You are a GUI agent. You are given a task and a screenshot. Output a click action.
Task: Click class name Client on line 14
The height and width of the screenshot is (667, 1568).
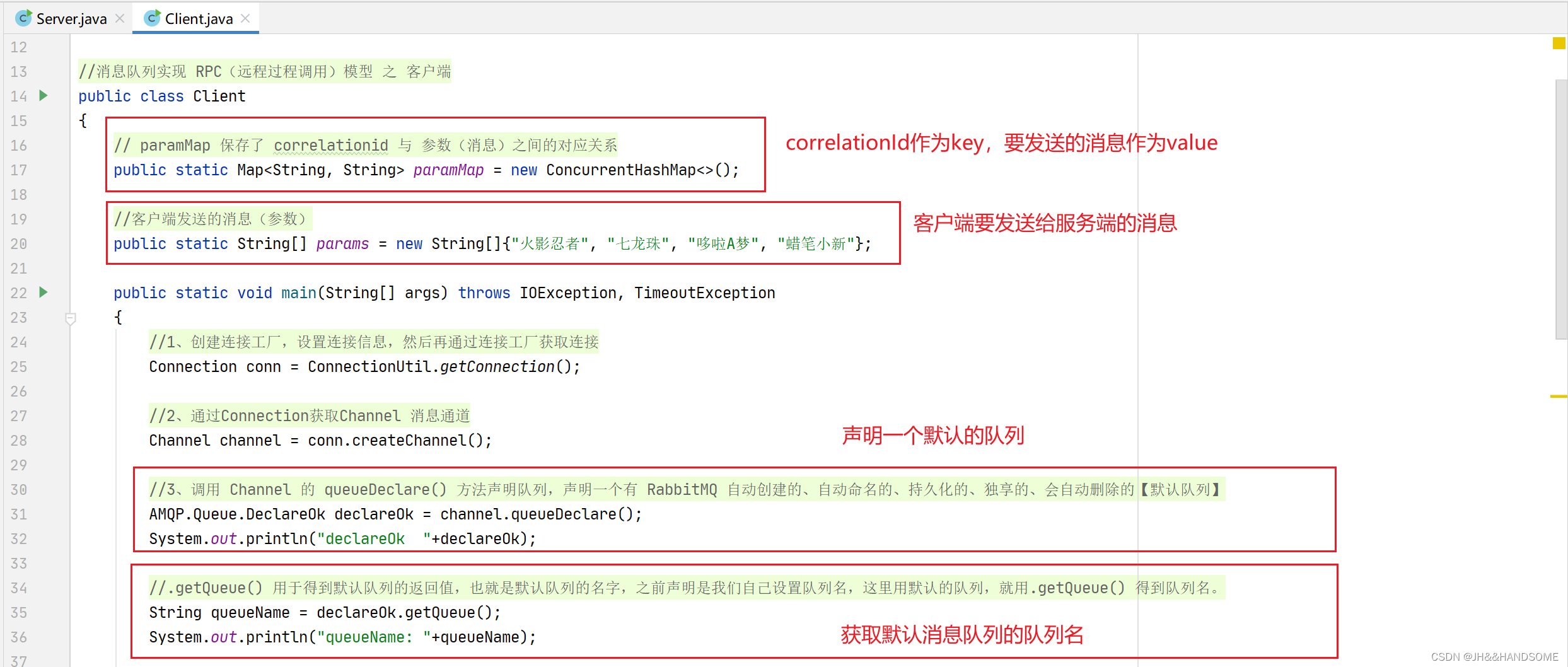coord(219,96)
